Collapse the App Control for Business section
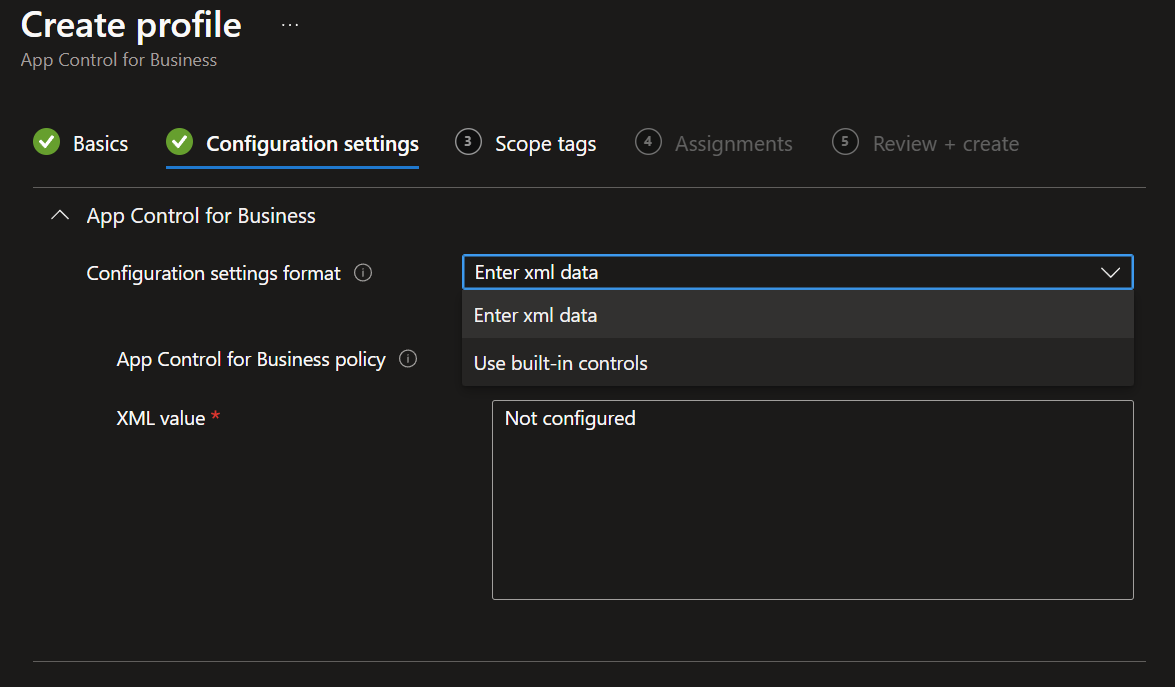Viewport: 1175px width, 687px height. click(60, 216)
